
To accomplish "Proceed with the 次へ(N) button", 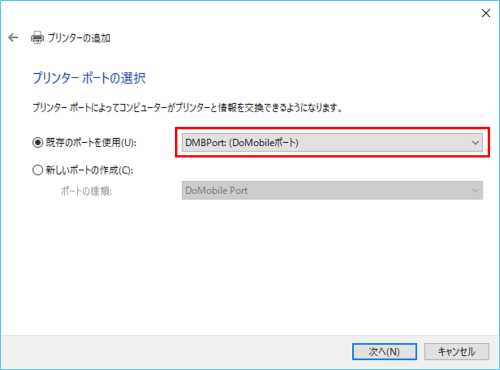I will point(384,352).
